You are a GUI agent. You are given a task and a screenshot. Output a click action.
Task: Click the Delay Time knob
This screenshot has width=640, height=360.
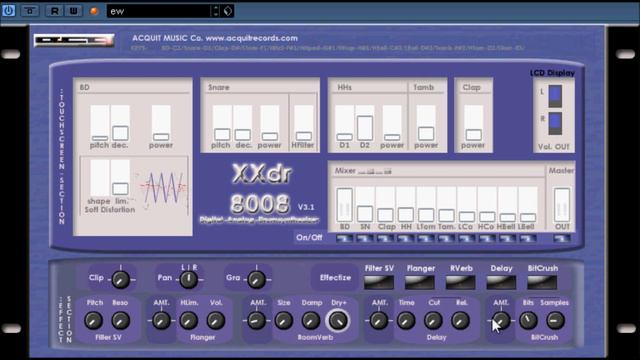point(406,321)
